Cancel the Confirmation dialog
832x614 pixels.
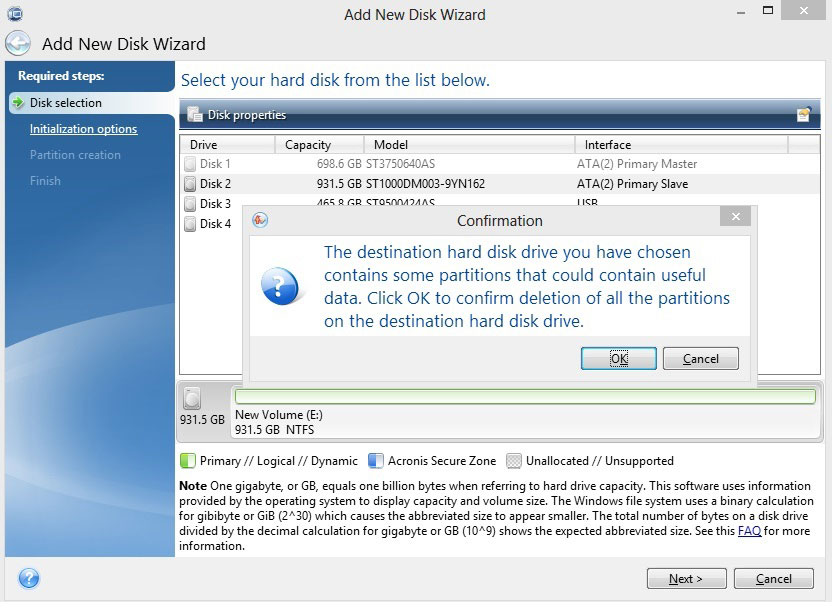[x=700, y=359]
